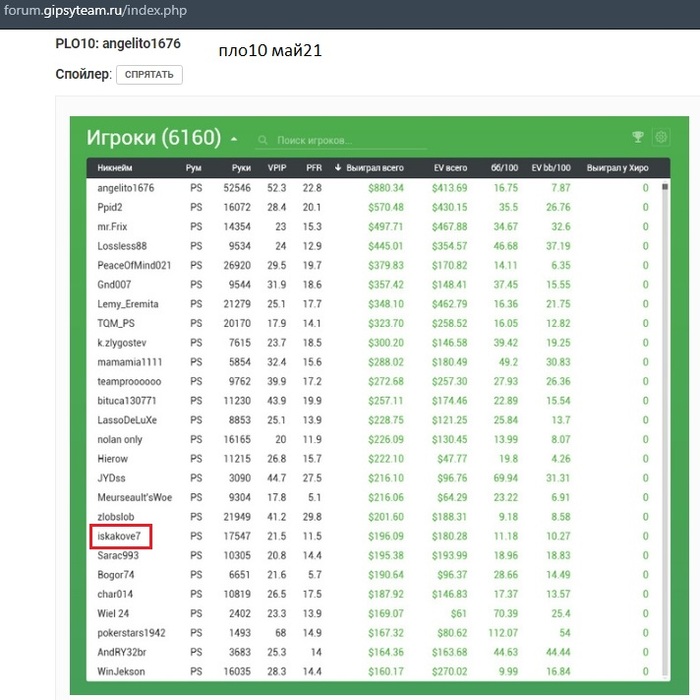The height and width of the screenshot is (700, 700).
Task: Select player Hierow
Action: pos(112,459)
